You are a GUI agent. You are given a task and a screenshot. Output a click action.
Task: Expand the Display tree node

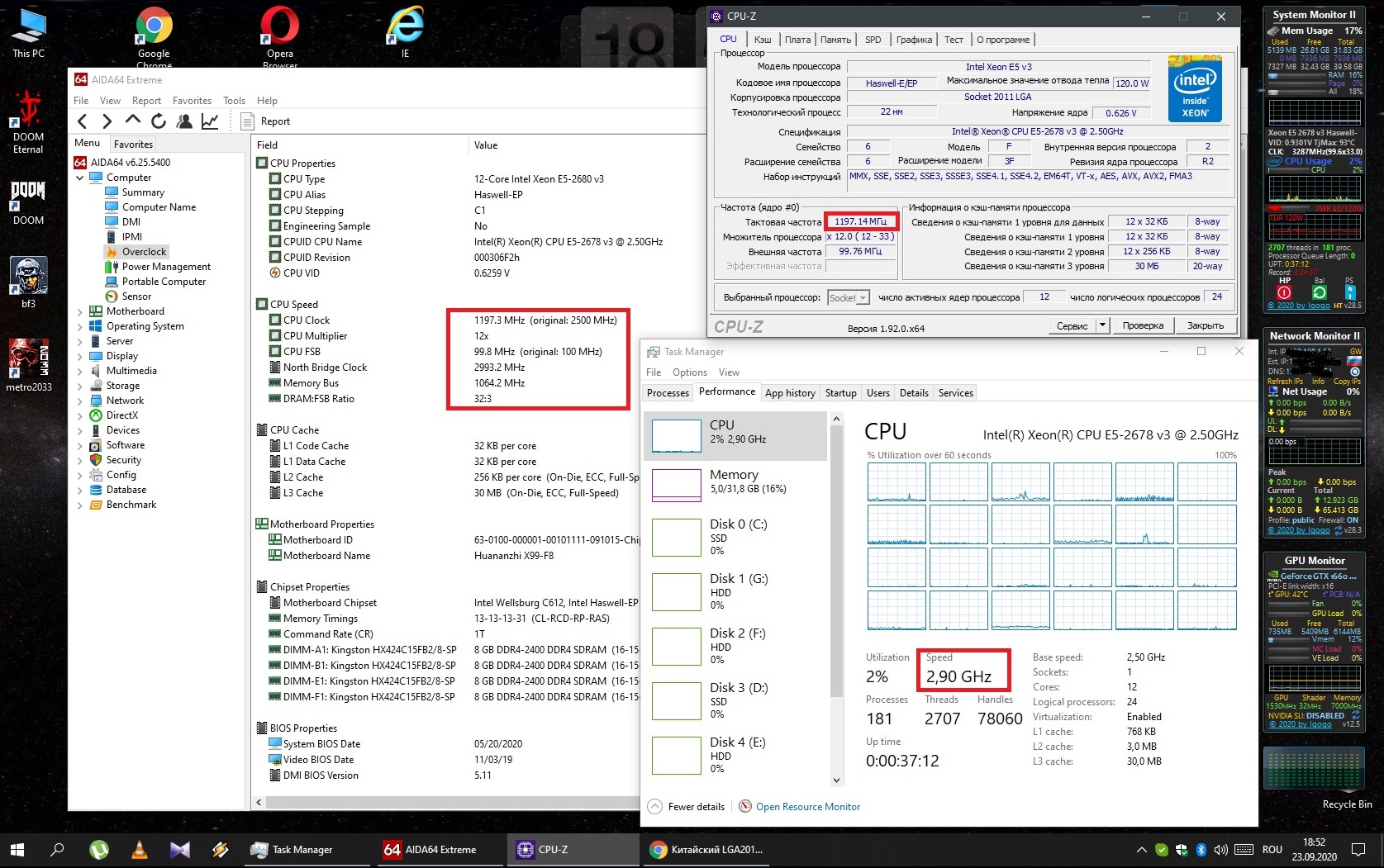(80, 356)
